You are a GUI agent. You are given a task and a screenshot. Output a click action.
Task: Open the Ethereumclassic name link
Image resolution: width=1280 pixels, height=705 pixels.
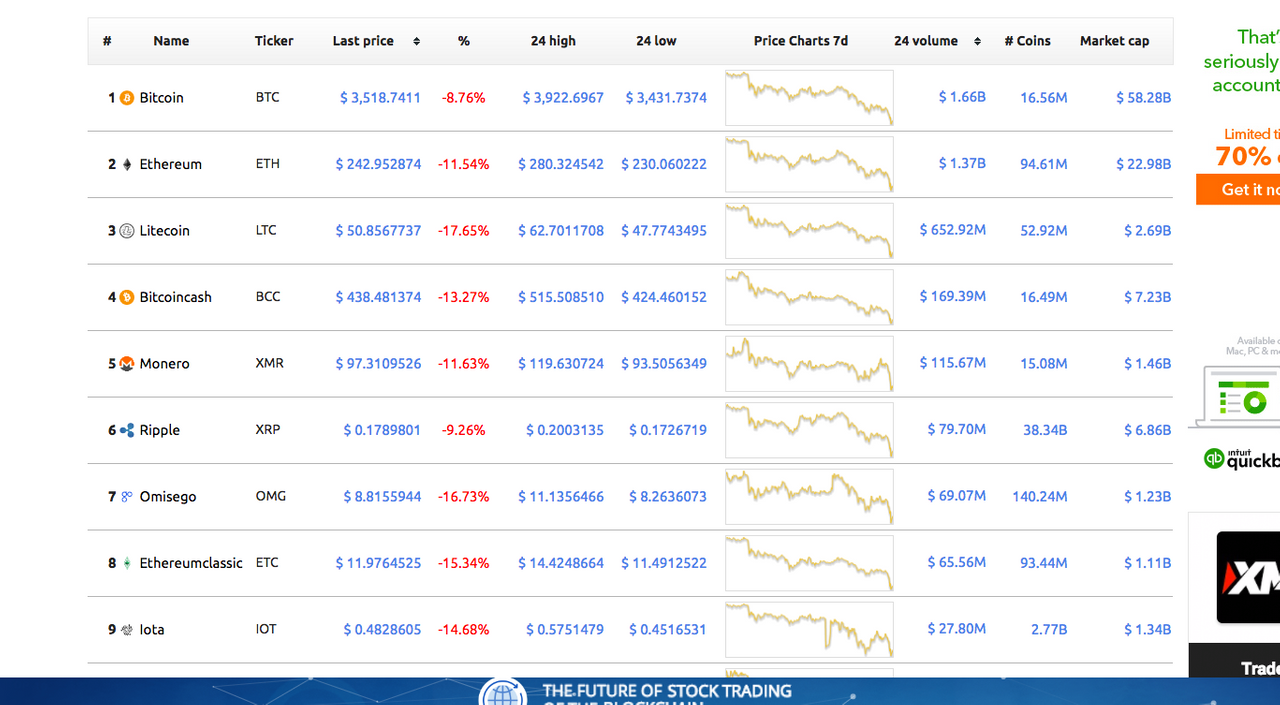(191, 563)
